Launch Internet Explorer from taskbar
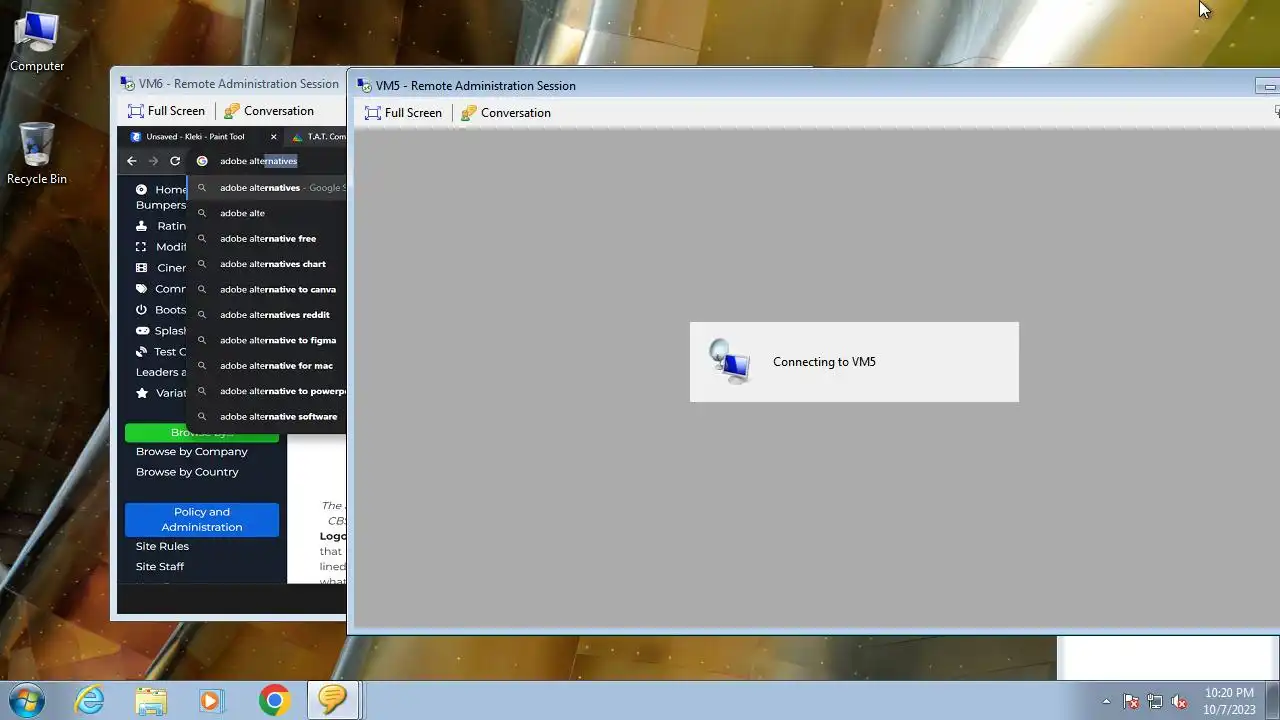This screenshot has width=1280, height=720. [90, 700]
